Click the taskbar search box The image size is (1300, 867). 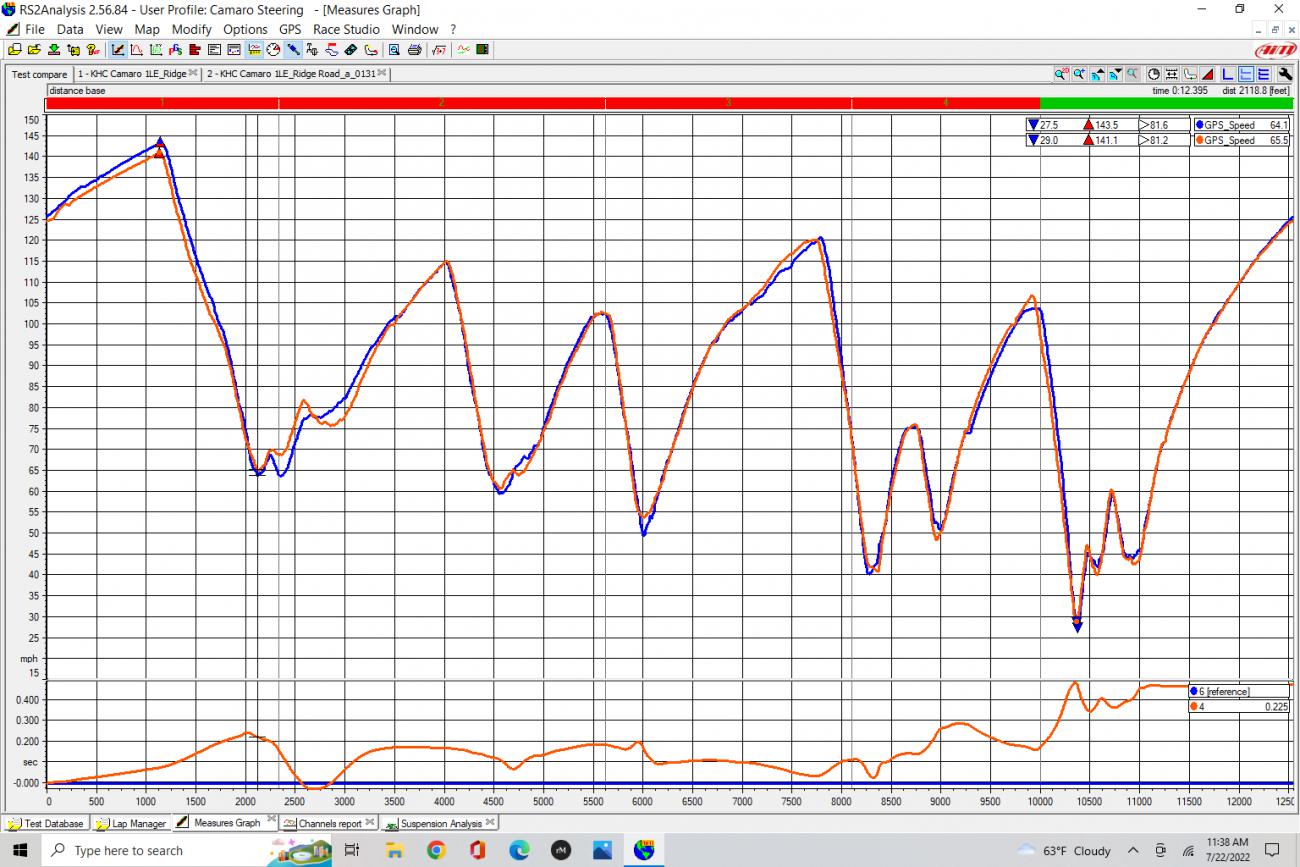pyautogui.click(x=185, y=851)
